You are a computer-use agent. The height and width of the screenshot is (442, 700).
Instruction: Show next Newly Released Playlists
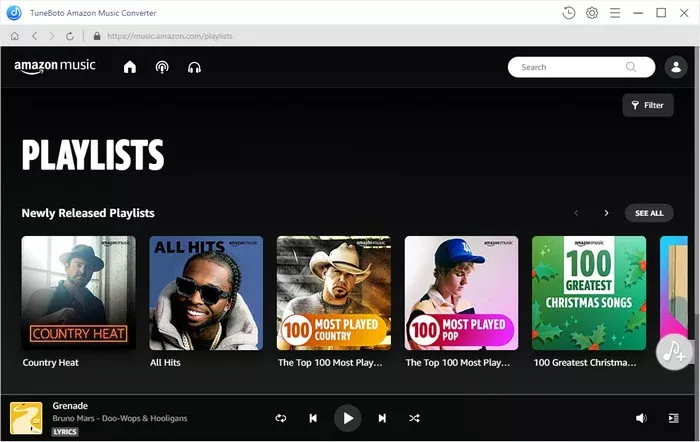(x=606, y=213)
